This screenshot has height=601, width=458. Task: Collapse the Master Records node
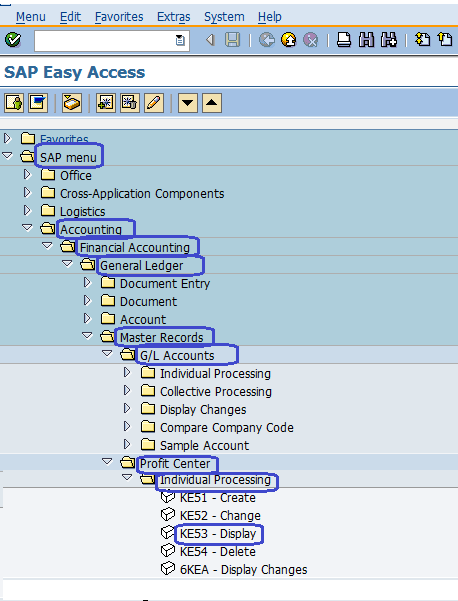click(87, 335)
